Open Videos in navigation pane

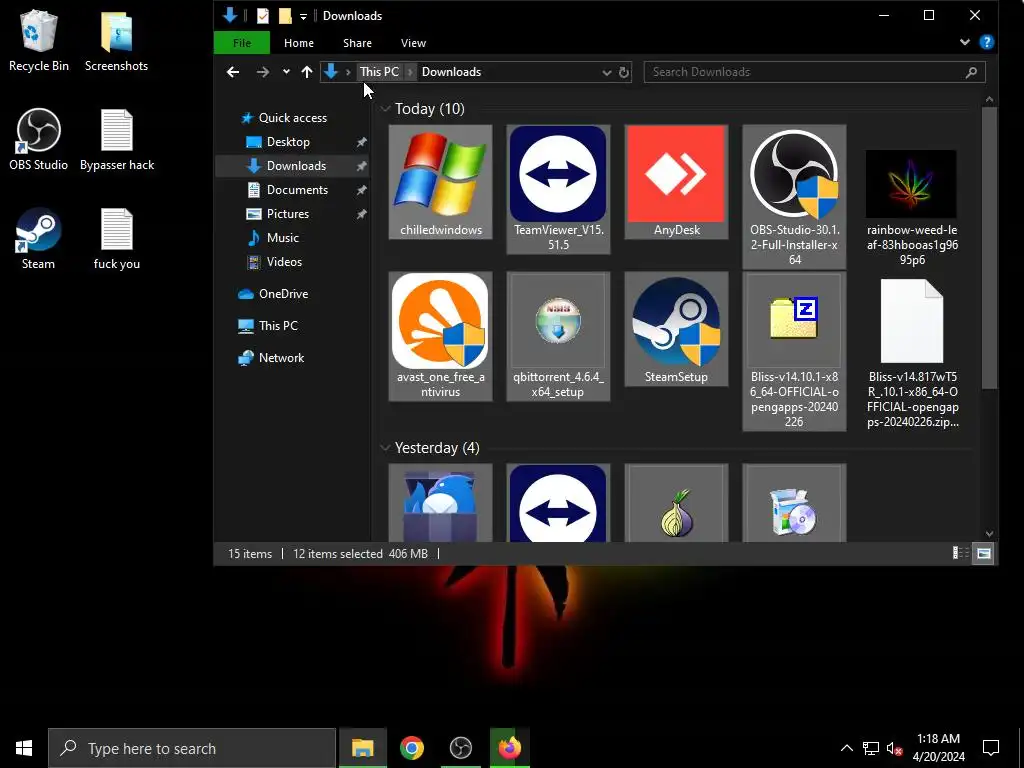(x=284, y=262)
